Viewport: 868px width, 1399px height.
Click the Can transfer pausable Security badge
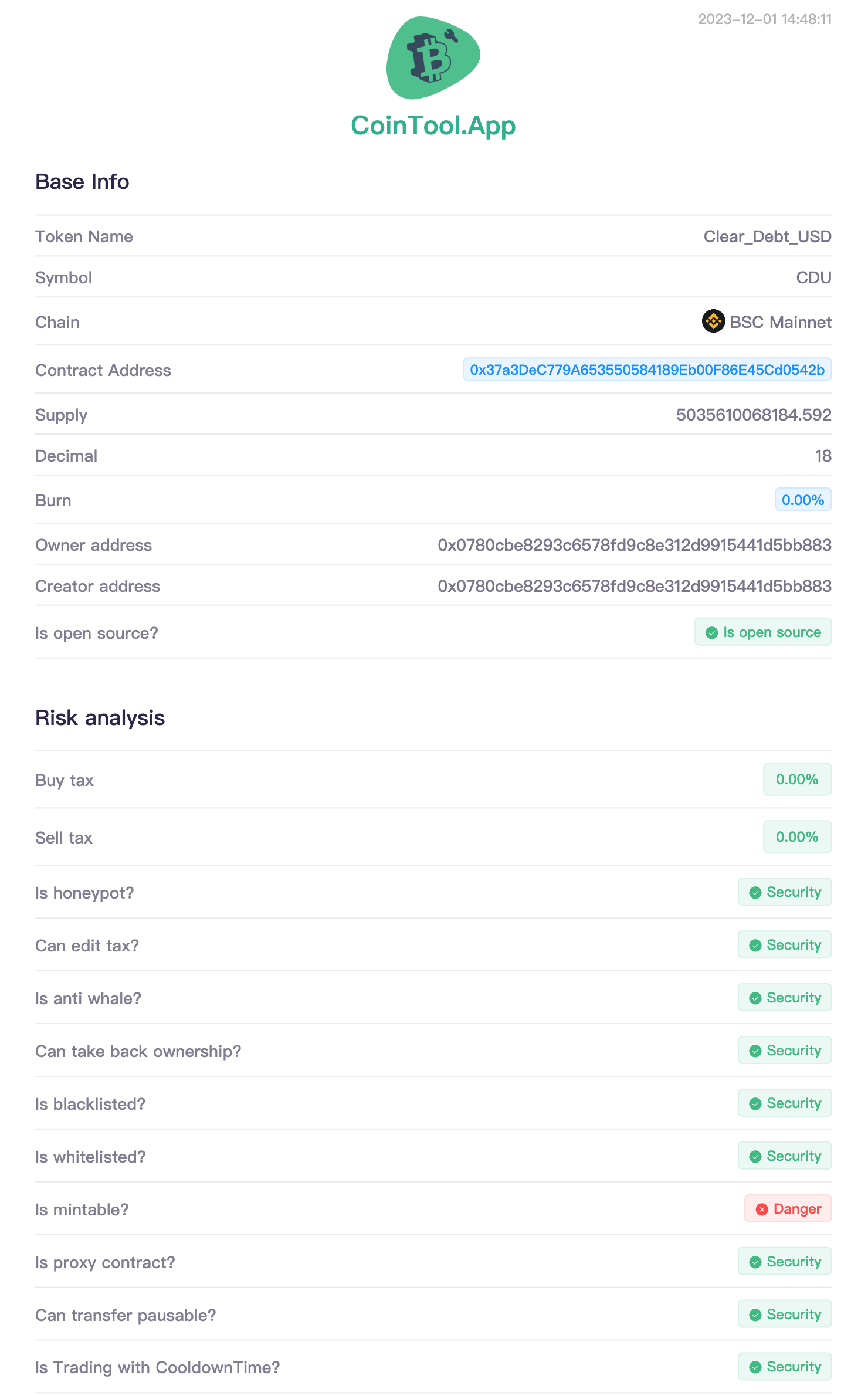(785, 1315)
